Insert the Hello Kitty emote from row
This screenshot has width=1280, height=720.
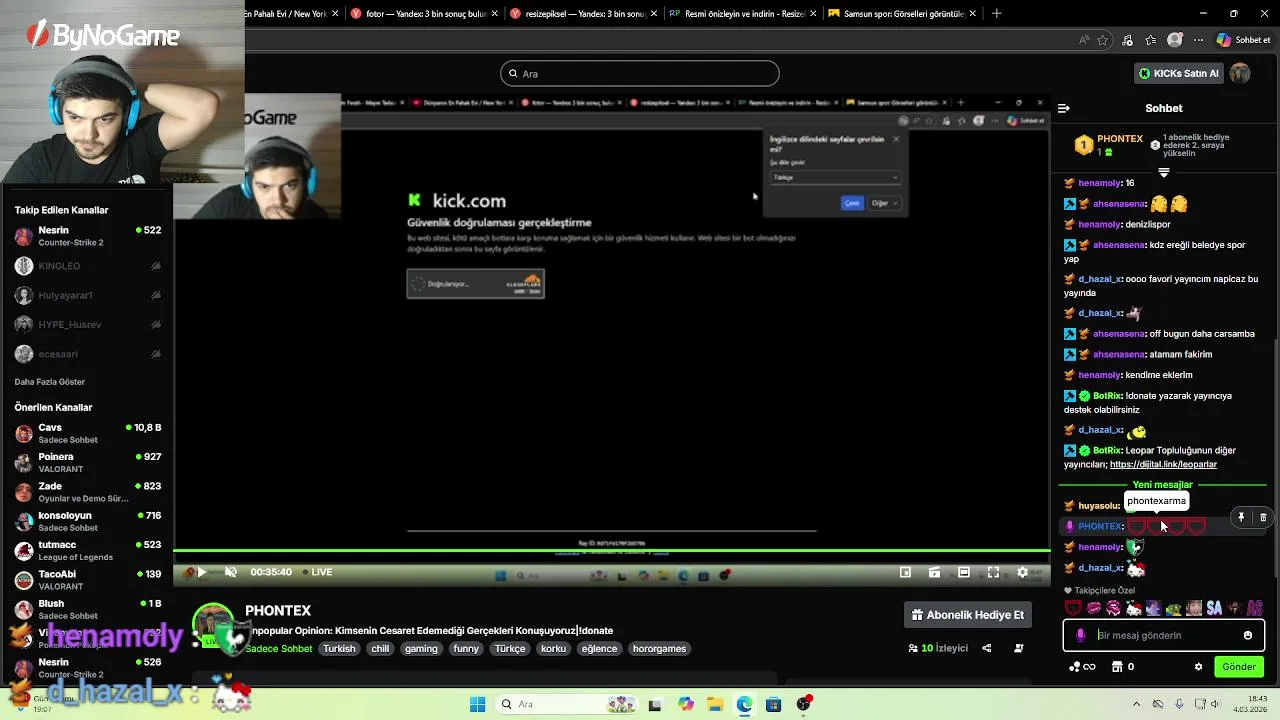point(1134,608)
